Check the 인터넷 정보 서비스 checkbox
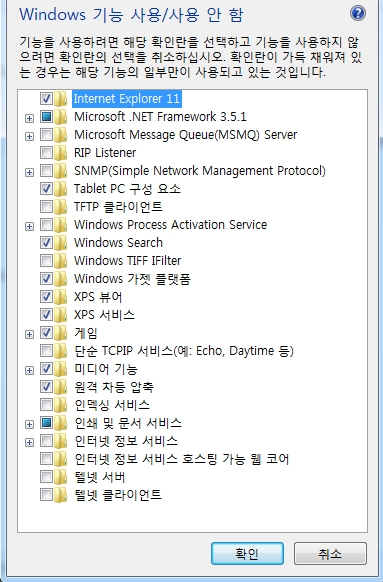 pos(46,440)
